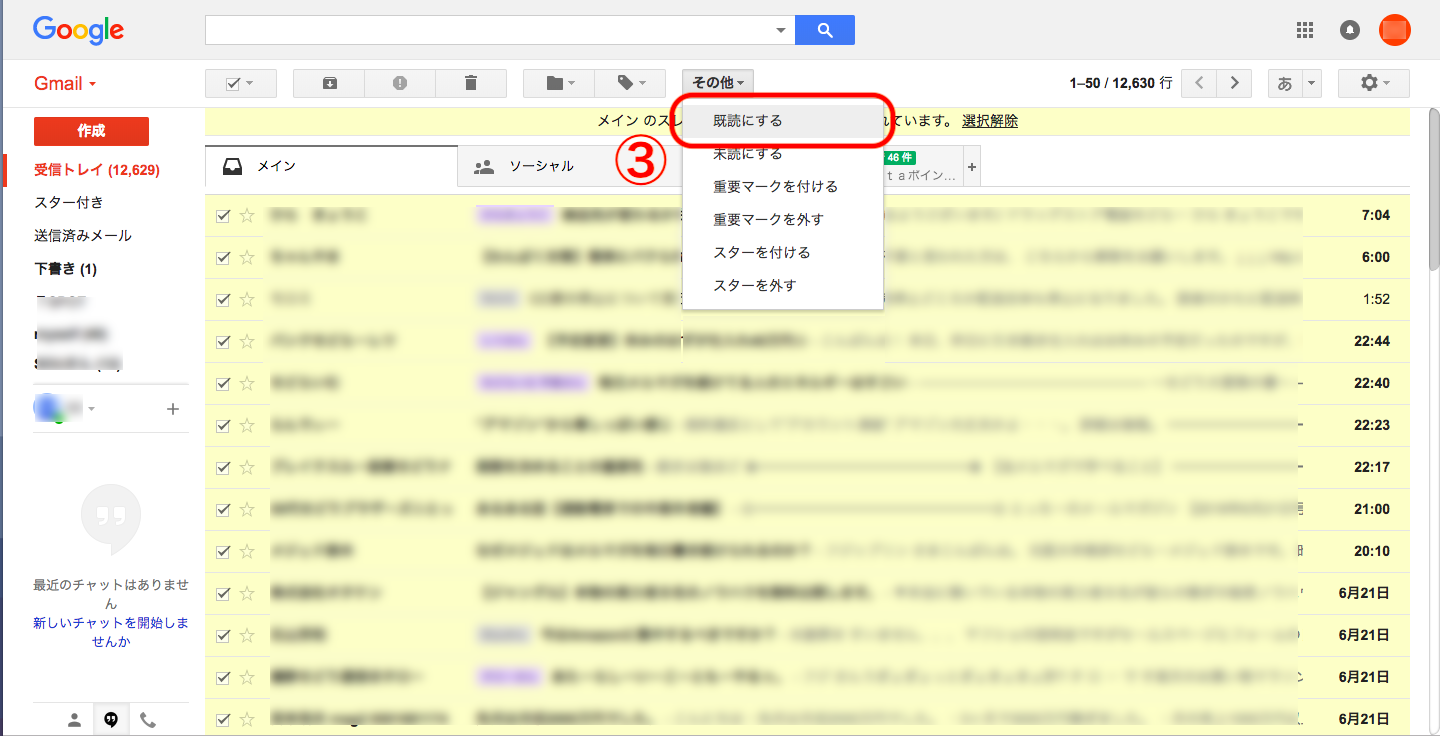Screen dimensions: 1440x736
Task: Open the Google apps grid
Action: pyautogui.click(x=1304, y=30)
